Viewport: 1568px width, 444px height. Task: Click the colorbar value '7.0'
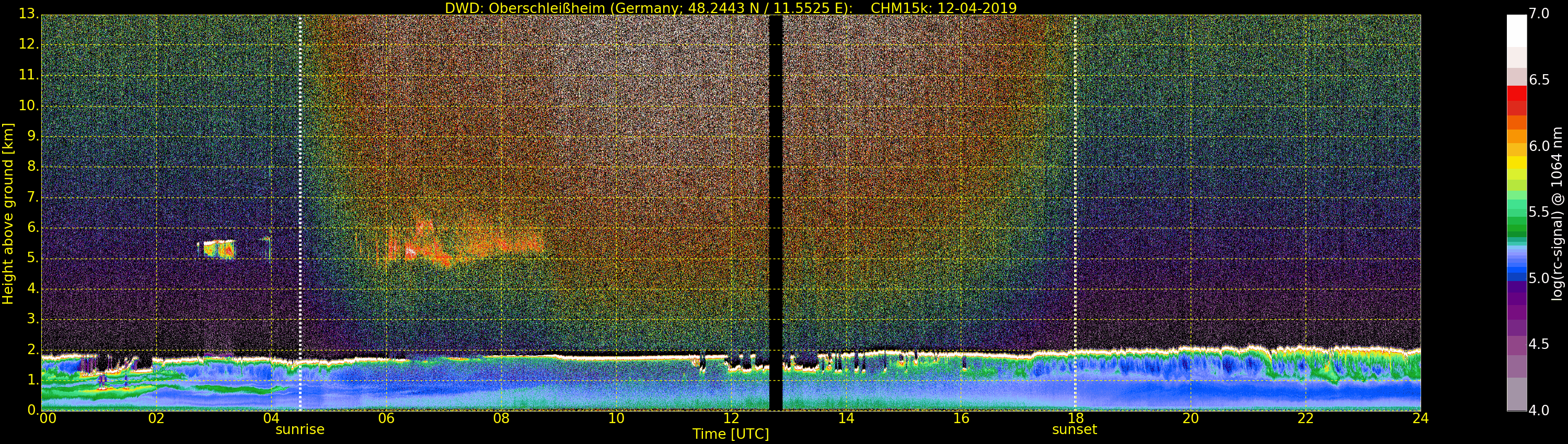(x=1539, y=14)
